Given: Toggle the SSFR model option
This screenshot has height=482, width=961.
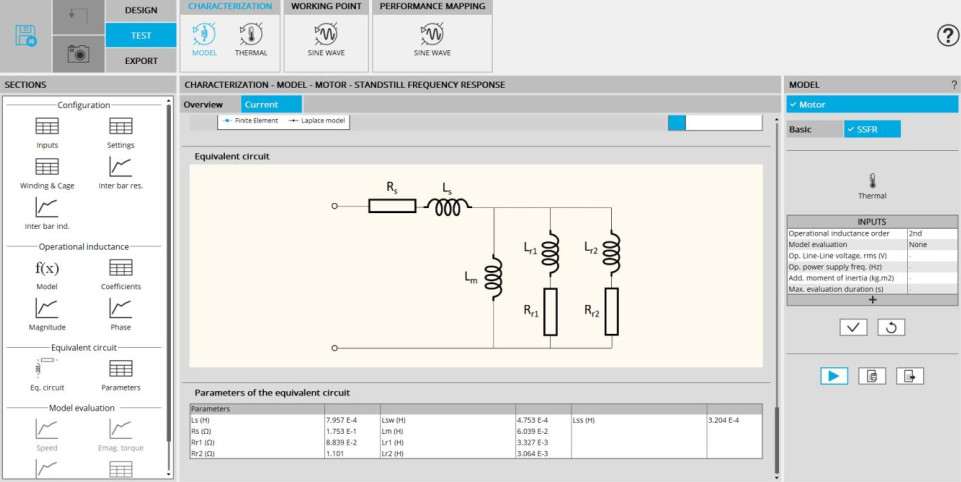Looking at the screenshot, I should click(872, 129).
